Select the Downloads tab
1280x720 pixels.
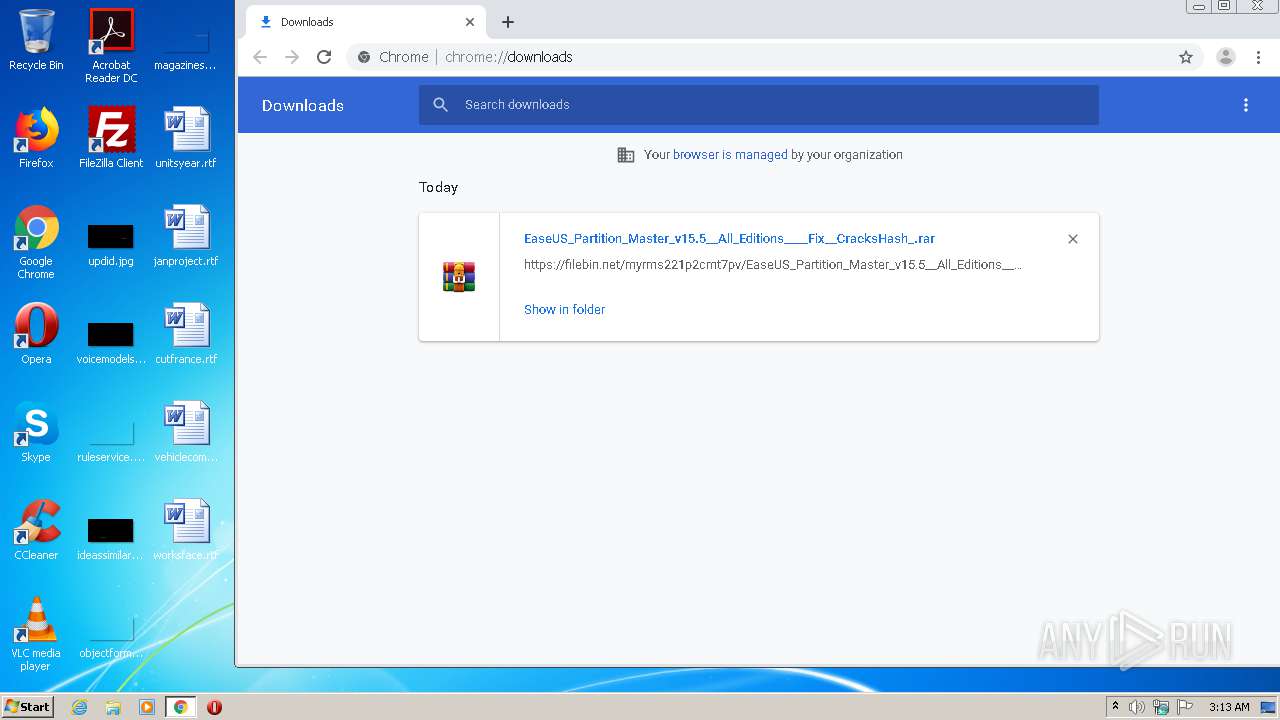point(366,22)
